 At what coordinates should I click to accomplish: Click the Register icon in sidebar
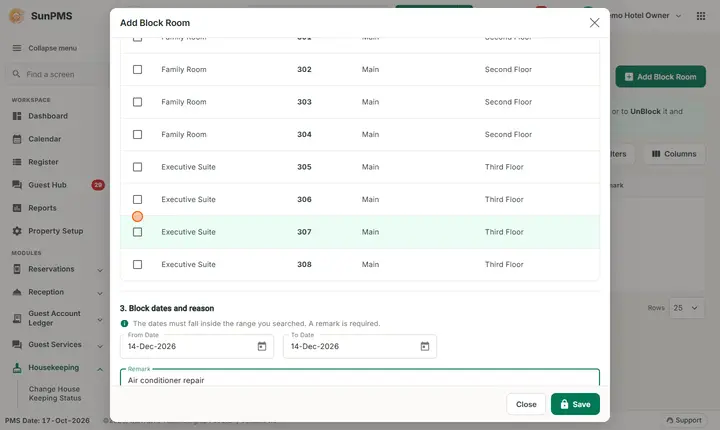(x=17, y=162)
